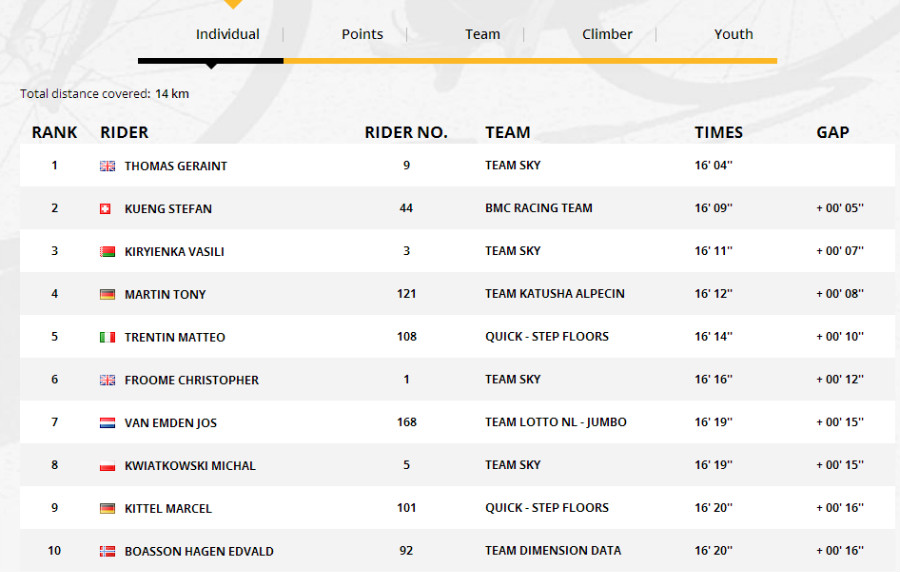Click the RANK column header

(54, 133)
